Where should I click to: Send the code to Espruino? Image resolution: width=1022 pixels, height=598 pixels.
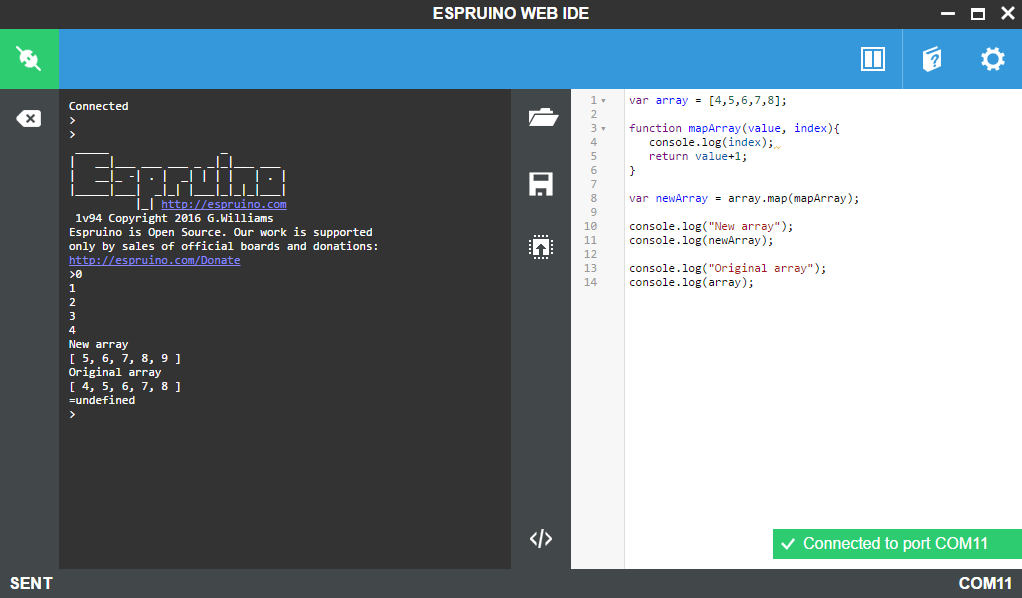click(541, 247)
